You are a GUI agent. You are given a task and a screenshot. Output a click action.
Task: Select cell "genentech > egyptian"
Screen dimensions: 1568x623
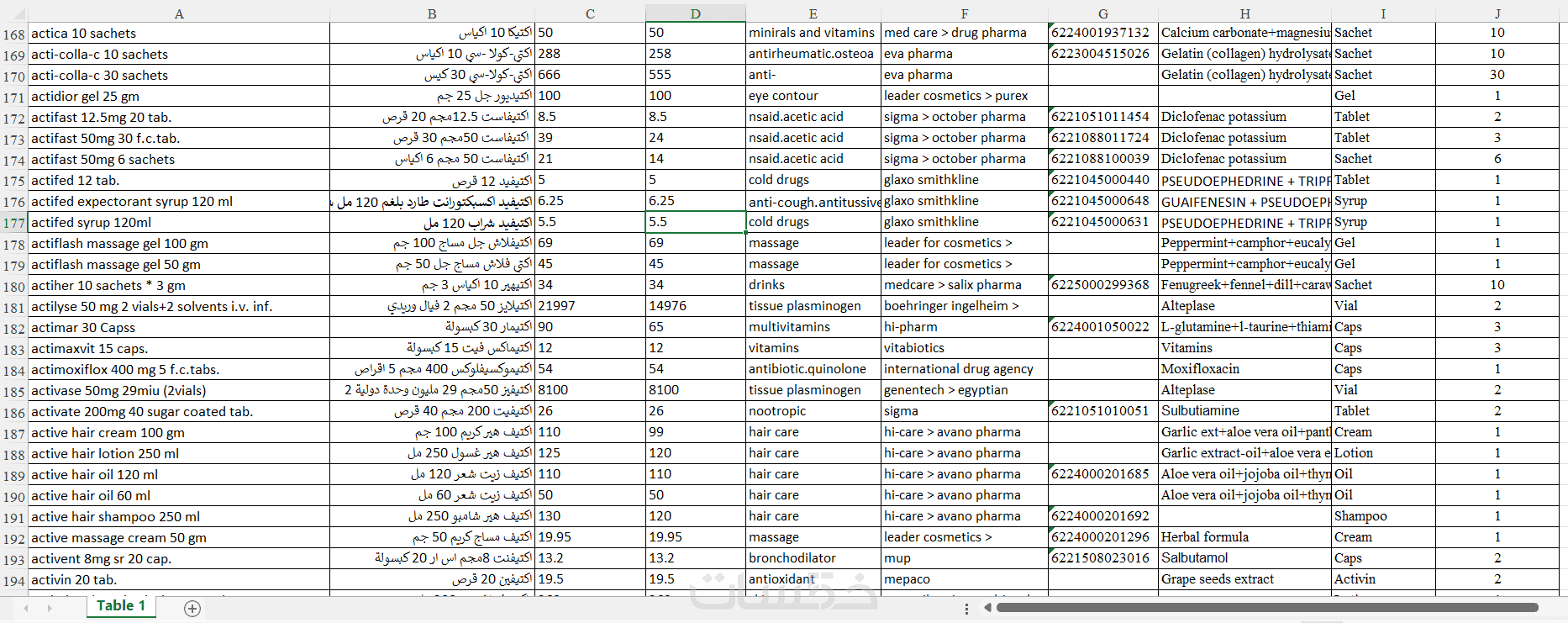point(965,390)
